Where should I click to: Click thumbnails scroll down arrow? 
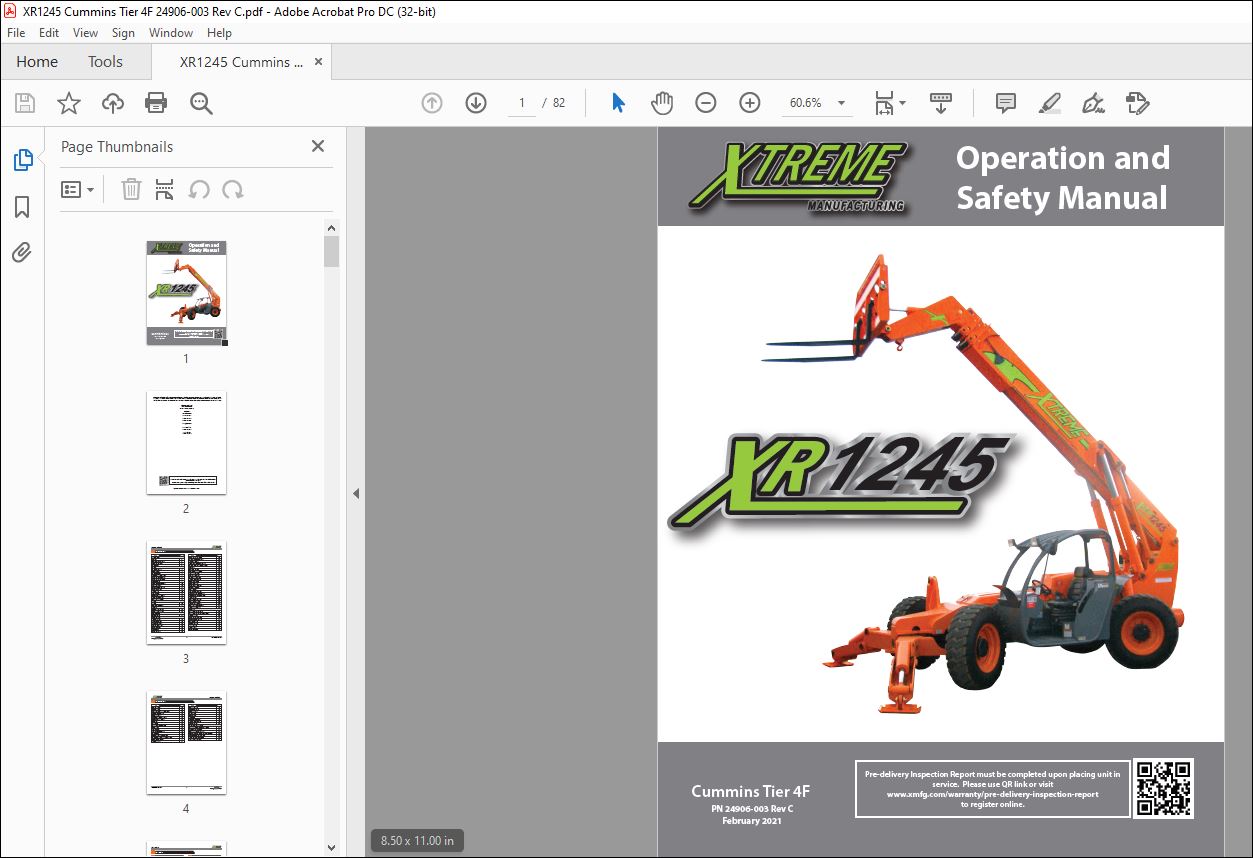[332, 848]
